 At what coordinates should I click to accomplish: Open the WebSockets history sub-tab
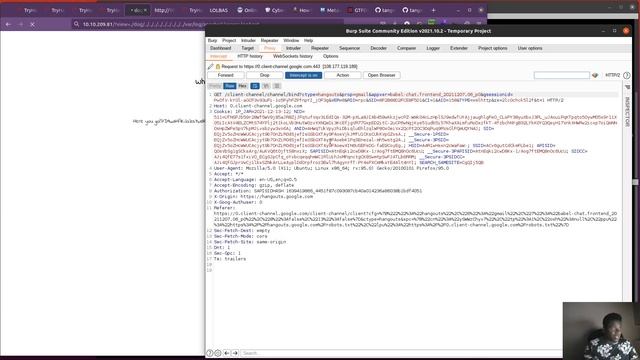coord(293,56)
